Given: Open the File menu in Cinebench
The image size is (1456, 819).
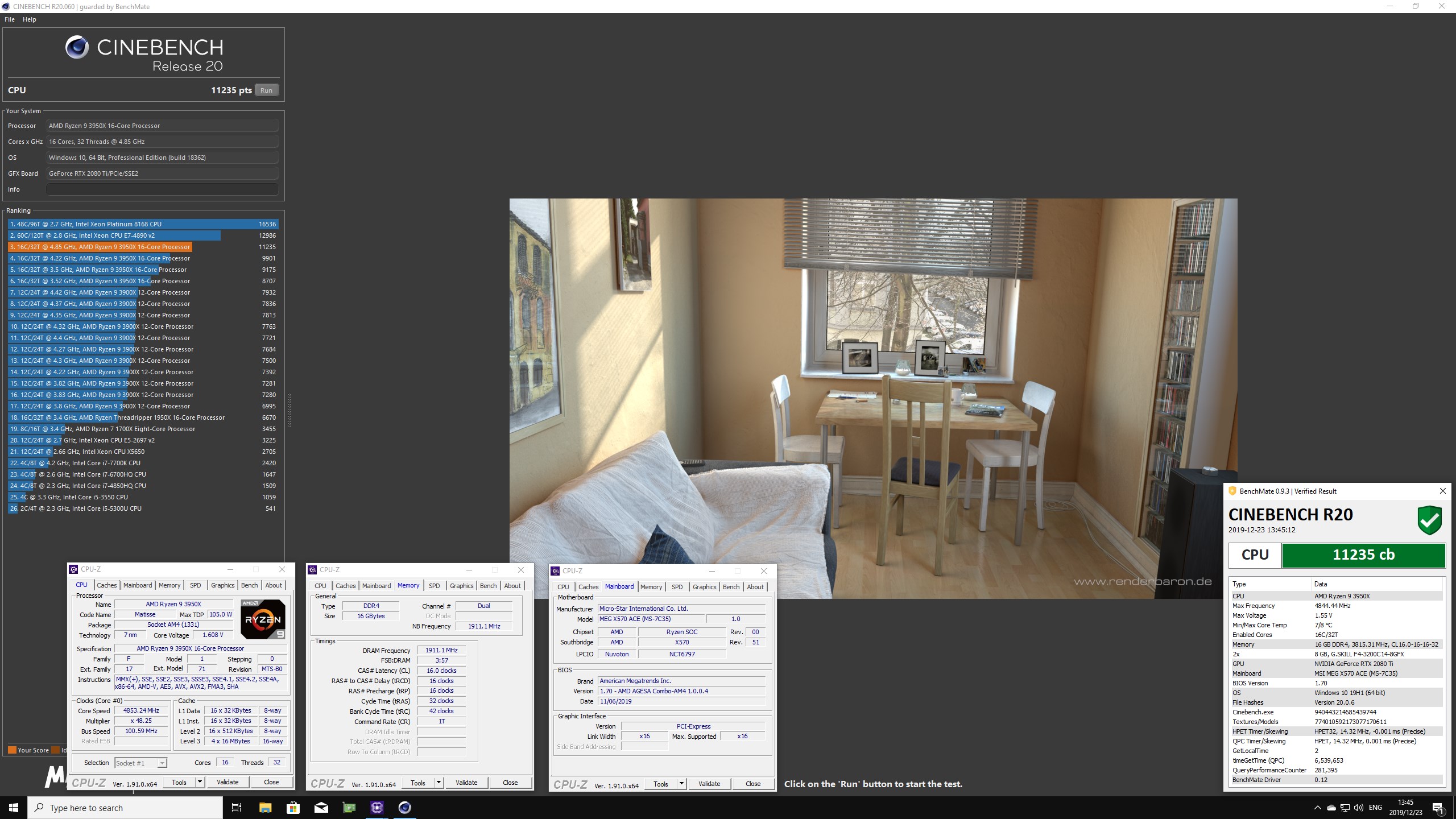Looking at the screenshot, I should [10, 19].
